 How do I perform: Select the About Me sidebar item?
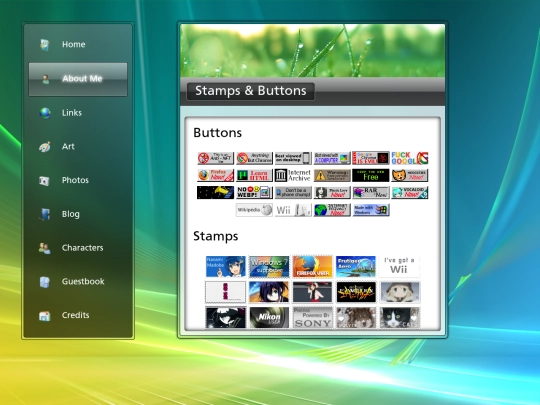coord(78,79)
